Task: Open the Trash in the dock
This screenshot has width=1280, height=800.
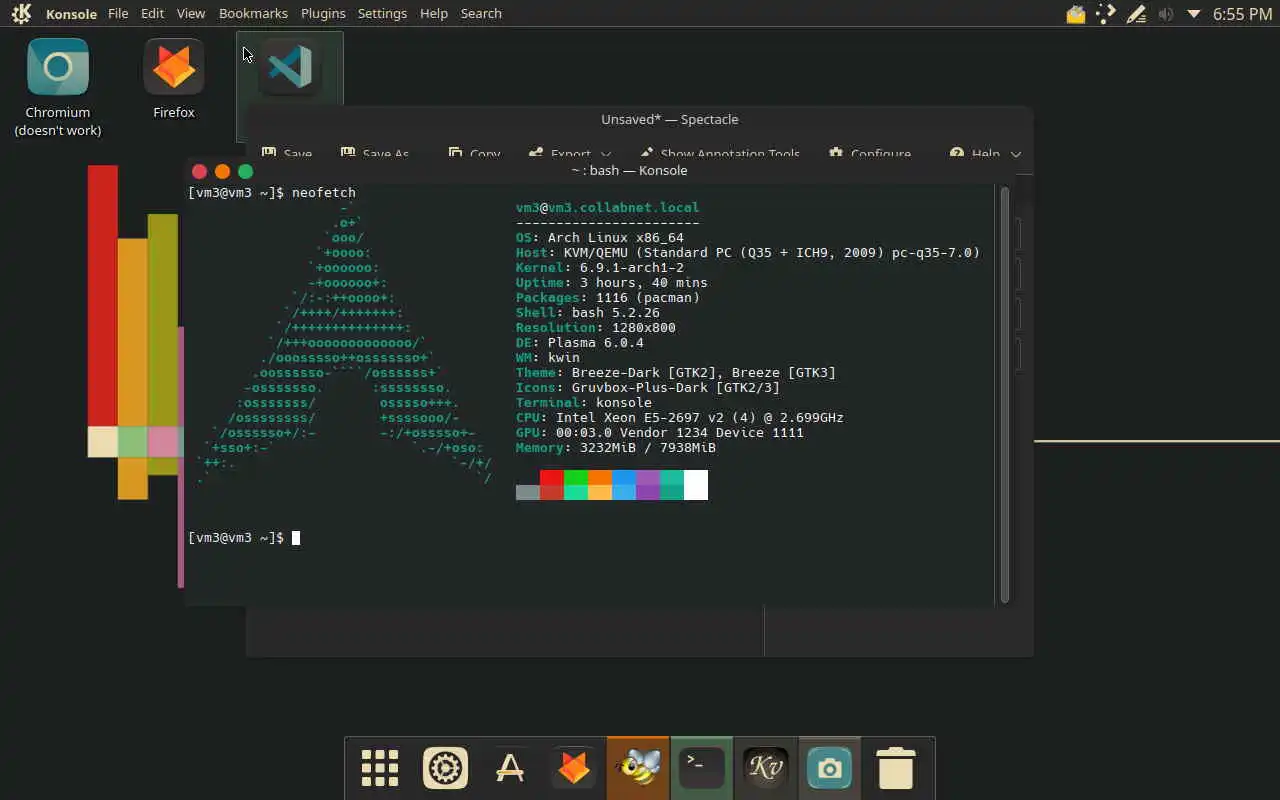Action: click(x=895, y=768)
